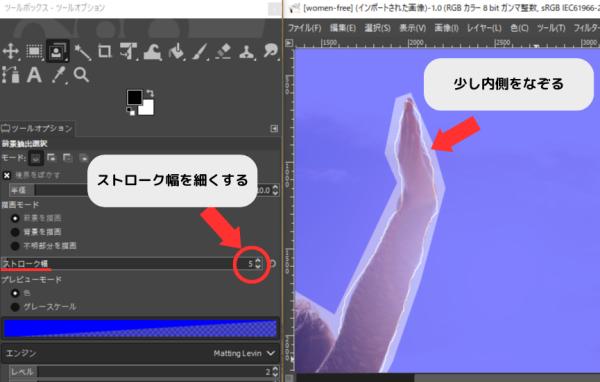The width and height of the screenshot is (600, 382).
Task: Reset stroke width to default value
Action: (272, 264)
